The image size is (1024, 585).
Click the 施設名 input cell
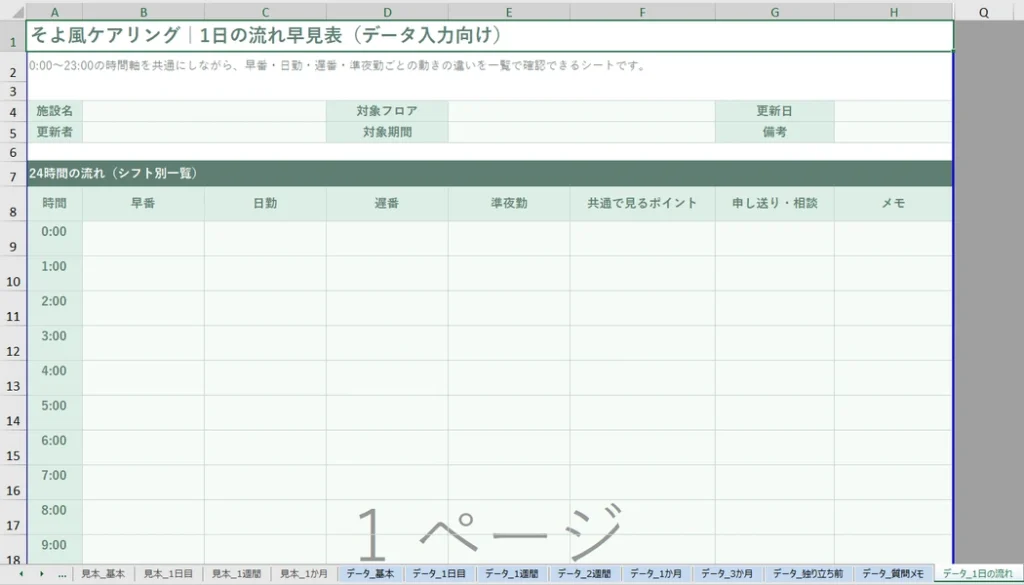(204, 111)
